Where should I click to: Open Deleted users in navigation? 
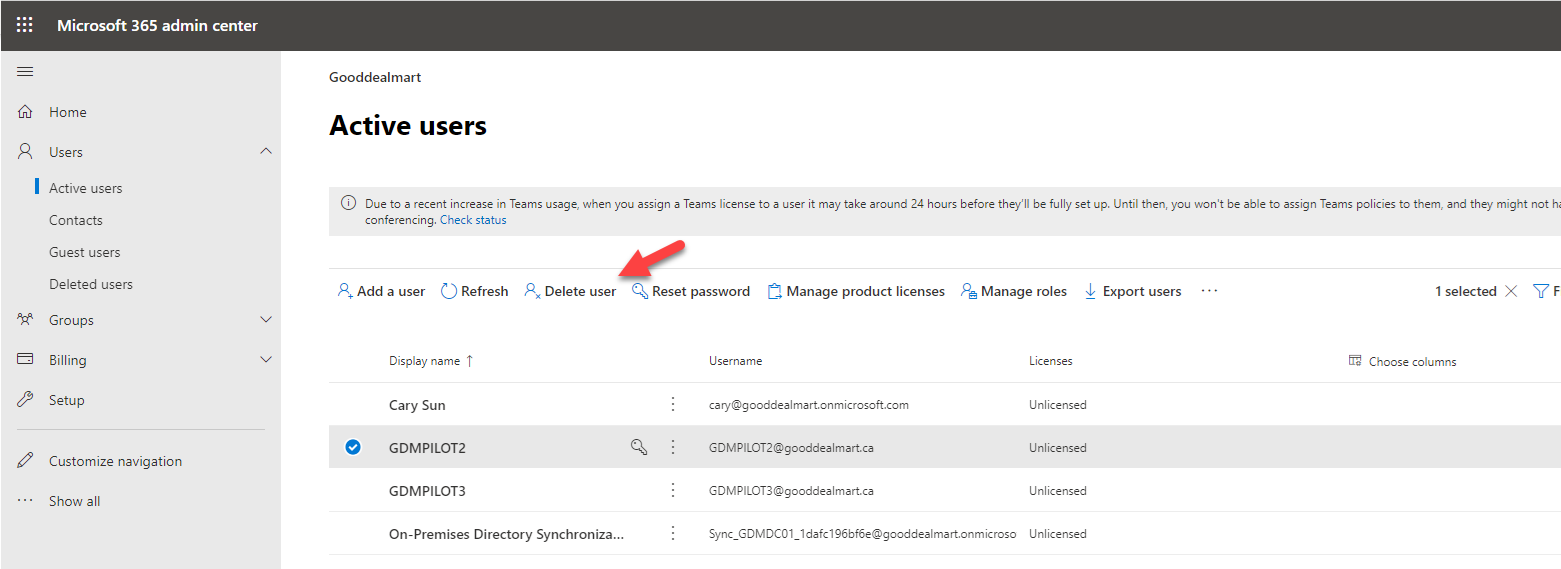click(x=91, y=284)
